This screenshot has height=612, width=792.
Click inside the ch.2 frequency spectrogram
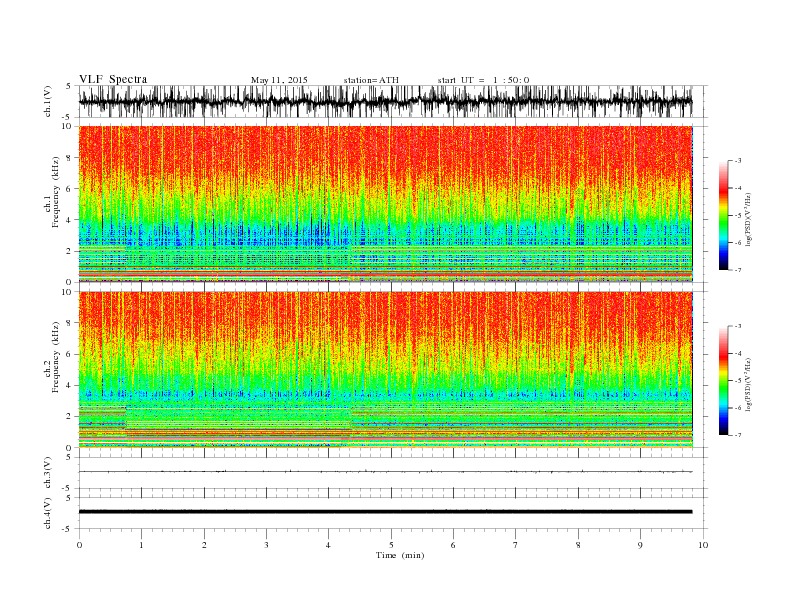tap(385, 369)
